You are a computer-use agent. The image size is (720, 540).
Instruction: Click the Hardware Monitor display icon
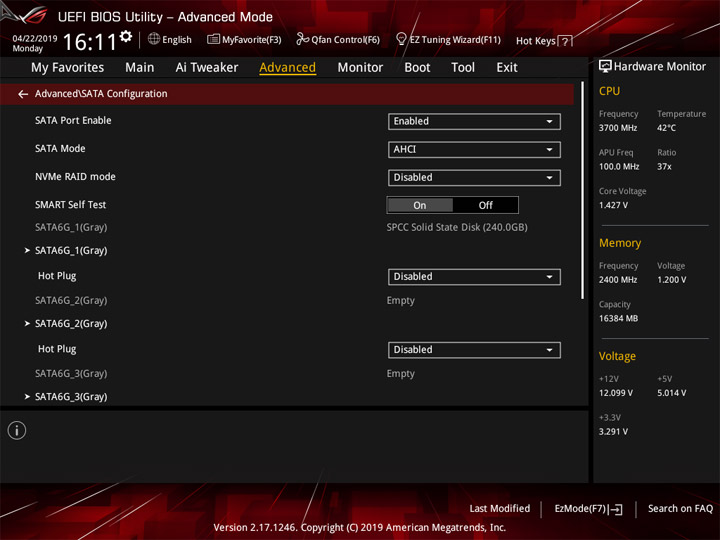[x=605, y=67]
